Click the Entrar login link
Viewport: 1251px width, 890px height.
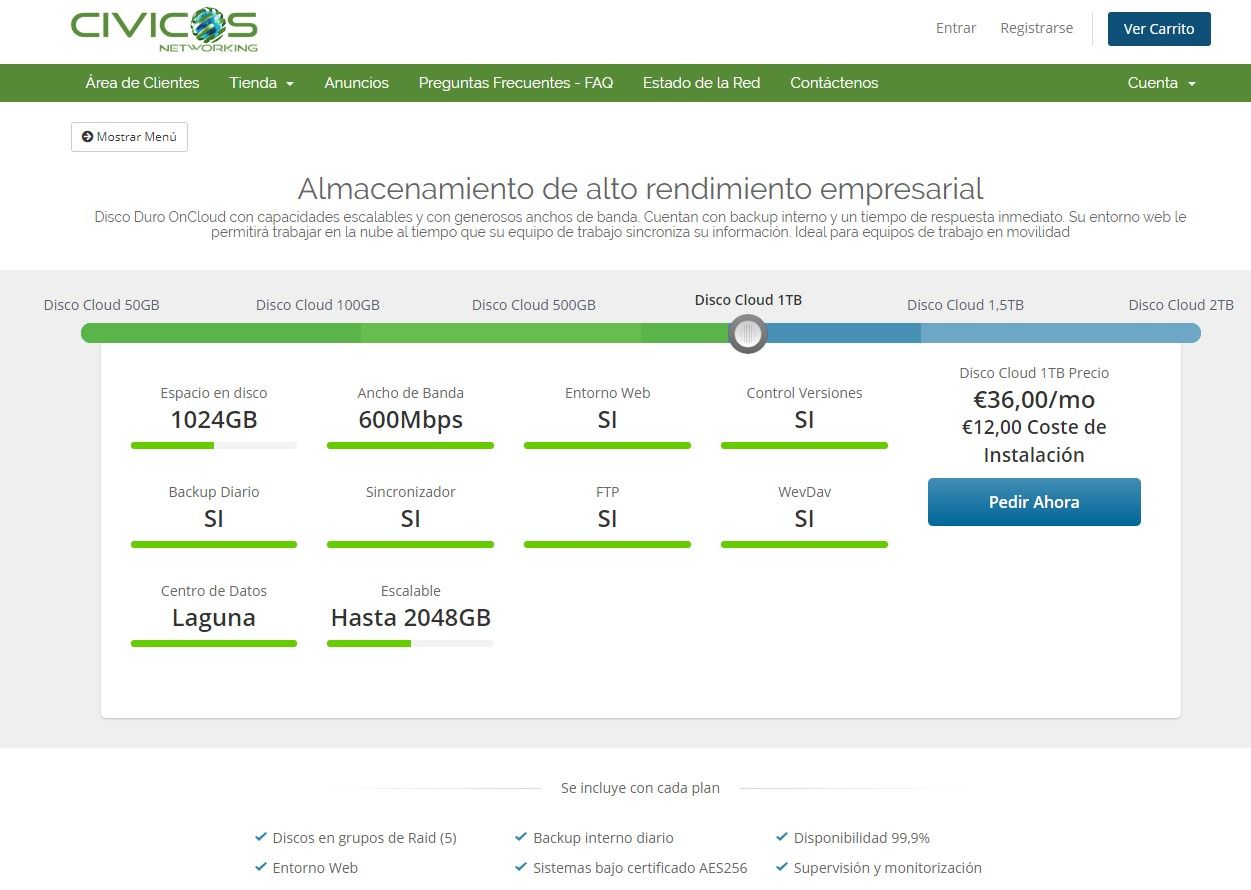pyautogui.click(x=956, y=28)
